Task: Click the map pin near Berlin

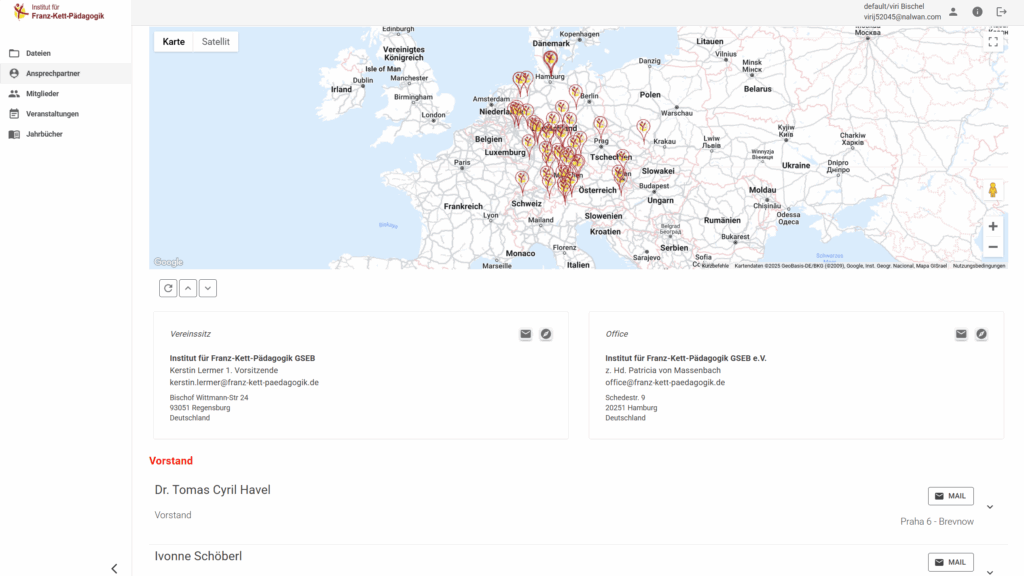Action: [575, 94]
